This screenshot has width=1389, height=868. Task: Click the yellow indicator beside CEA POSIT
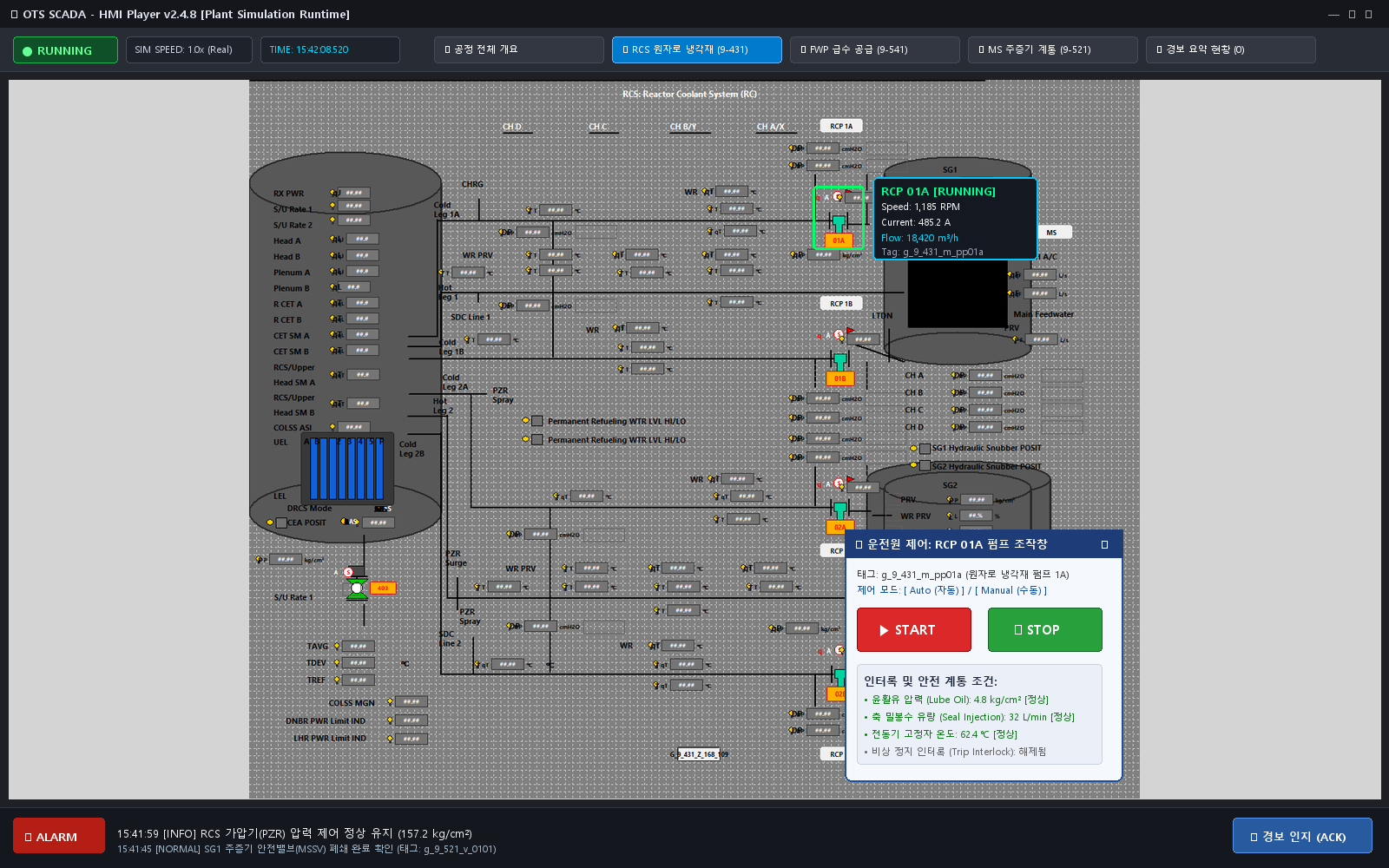point(270,523)
